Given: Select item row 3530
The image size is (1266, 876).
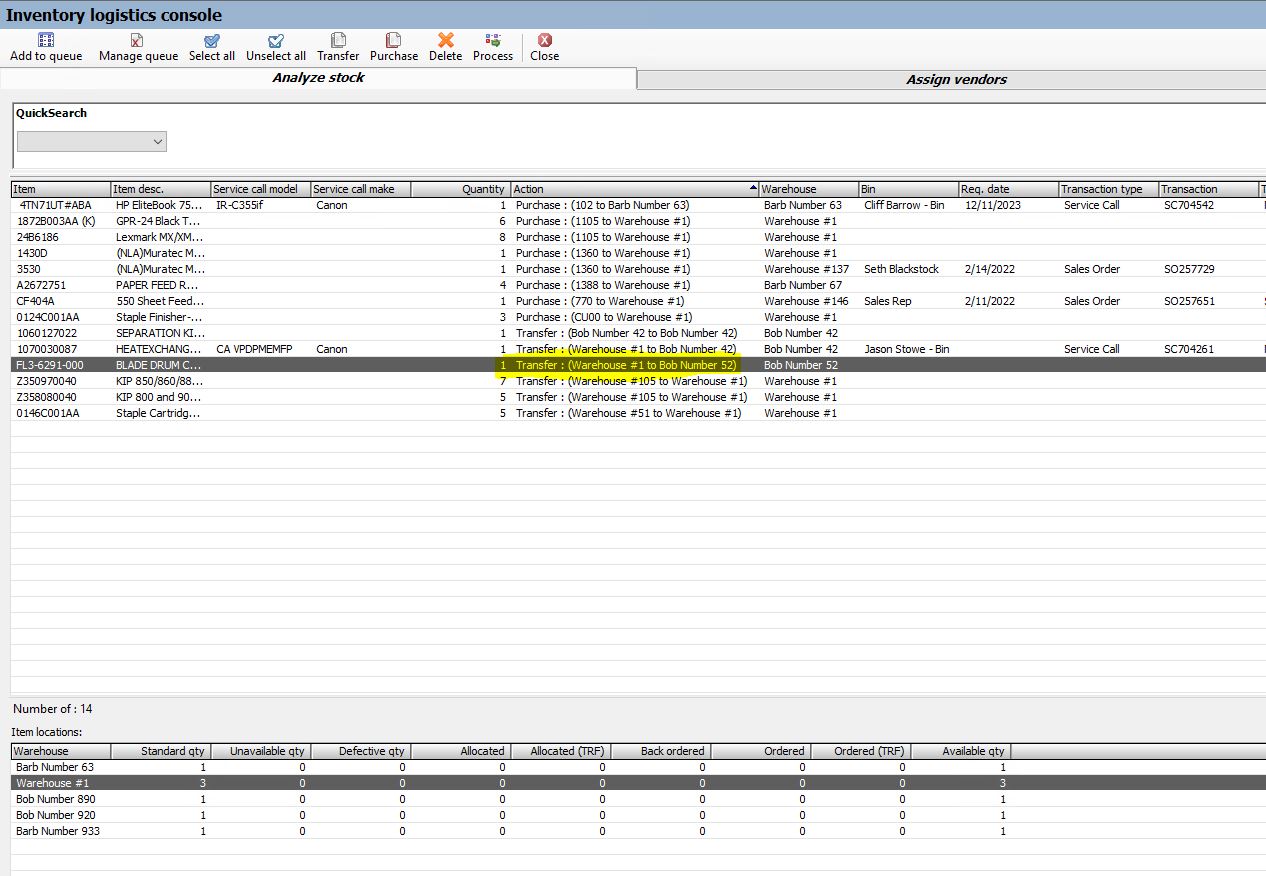Looking at the screenshot, I should point(638,269).
